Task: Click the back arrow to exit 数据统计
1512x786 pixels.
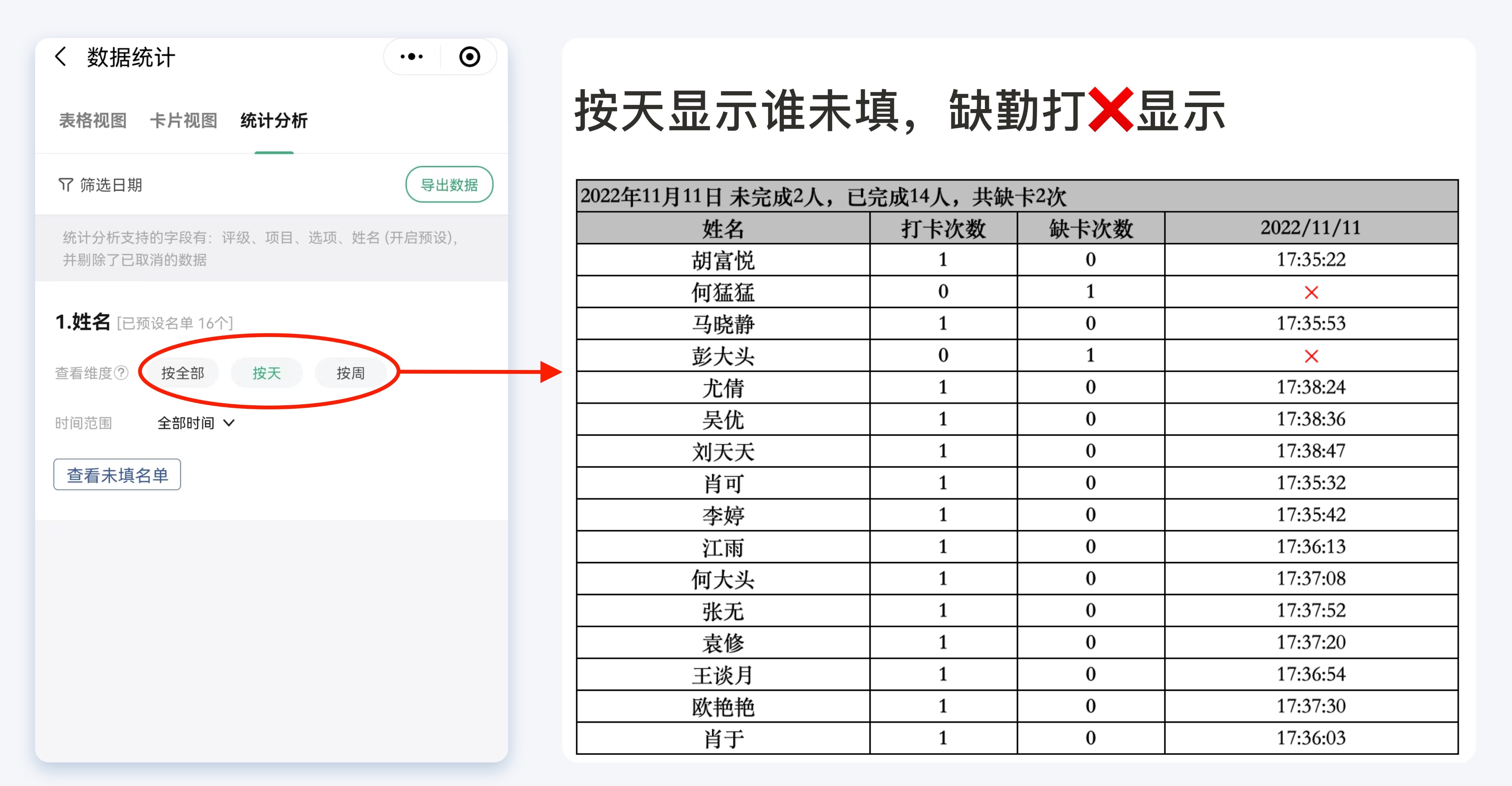Action: coord(60,57)
